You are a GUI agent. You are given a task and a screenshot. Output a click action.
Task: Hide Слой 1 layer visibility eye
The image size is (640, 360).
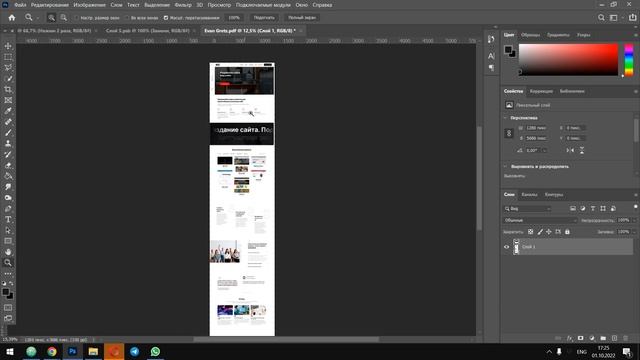coord(507,247)
